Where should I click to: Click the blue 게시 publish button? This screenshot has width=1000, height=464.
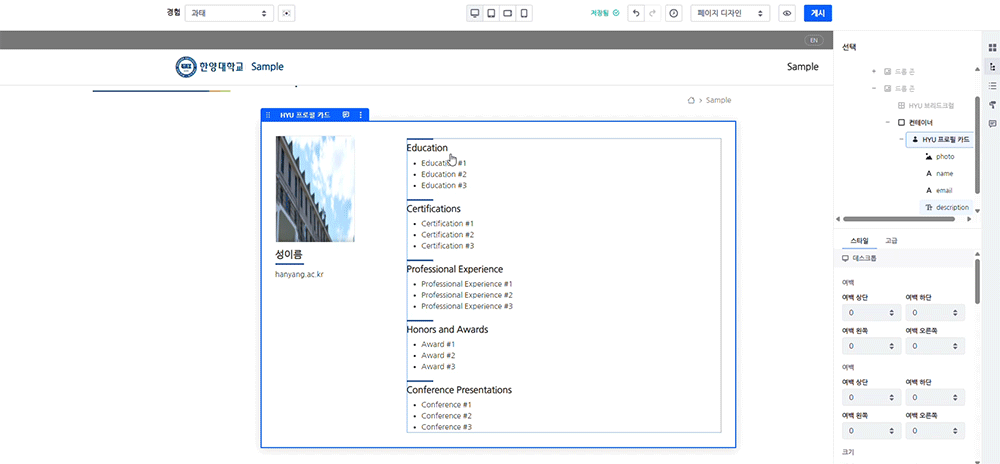pos(817,13)
